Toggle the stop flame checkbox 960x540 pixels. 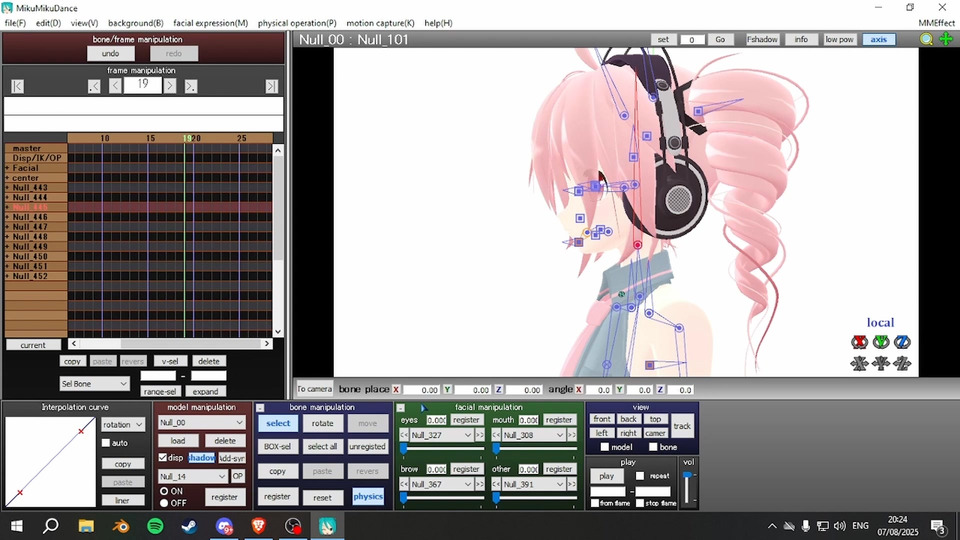(x=640, y=503)
